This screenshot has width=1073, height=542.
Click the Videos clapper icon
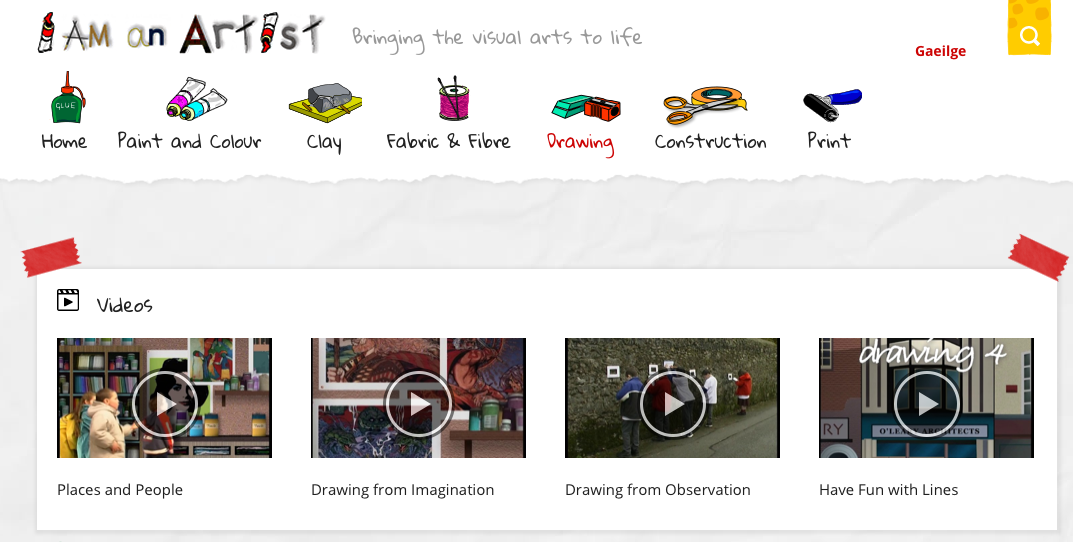(68, 300)
